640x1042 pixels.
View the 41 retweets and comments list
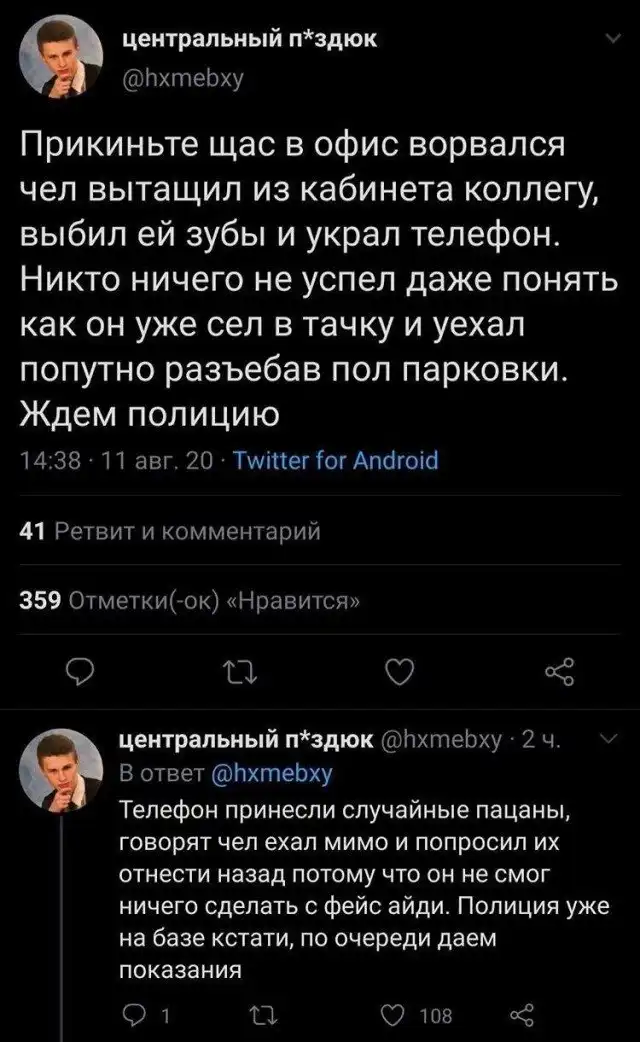(170, 533)
